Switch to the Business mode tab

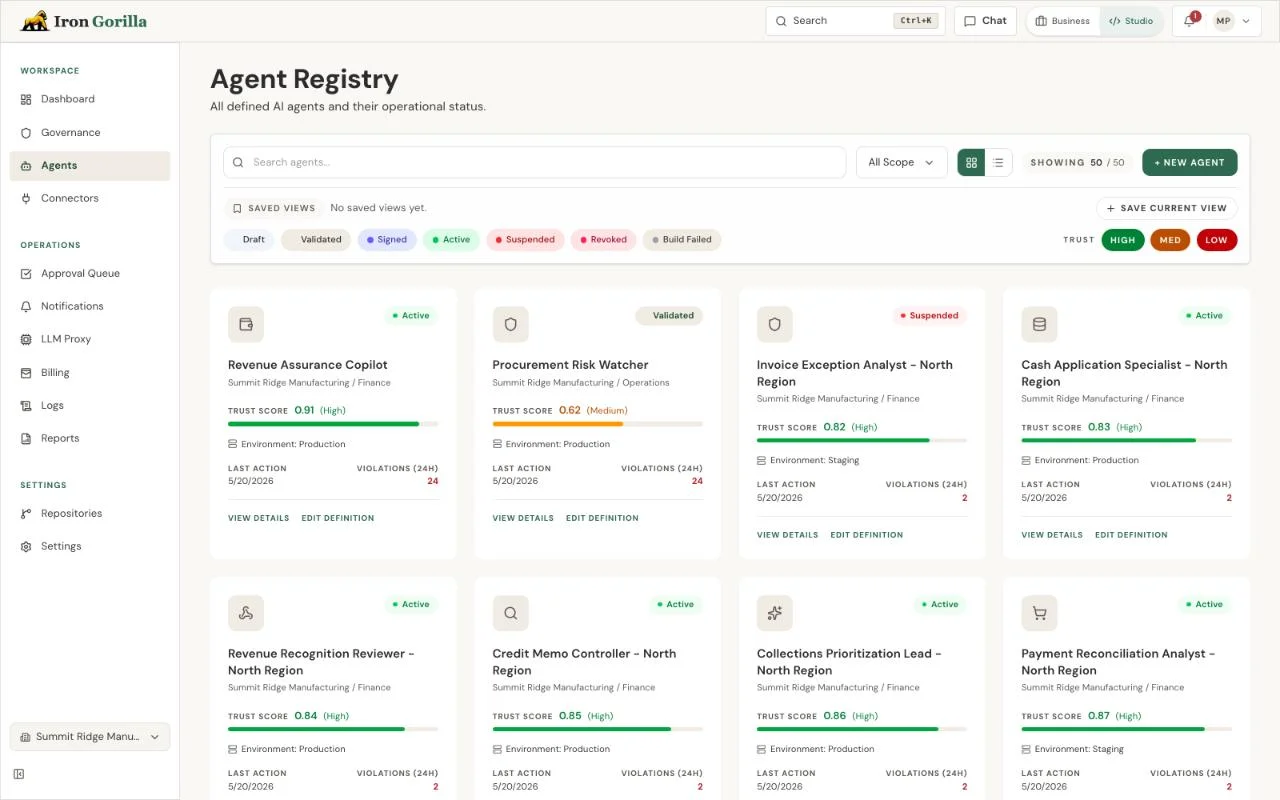tap(1063, 21)
